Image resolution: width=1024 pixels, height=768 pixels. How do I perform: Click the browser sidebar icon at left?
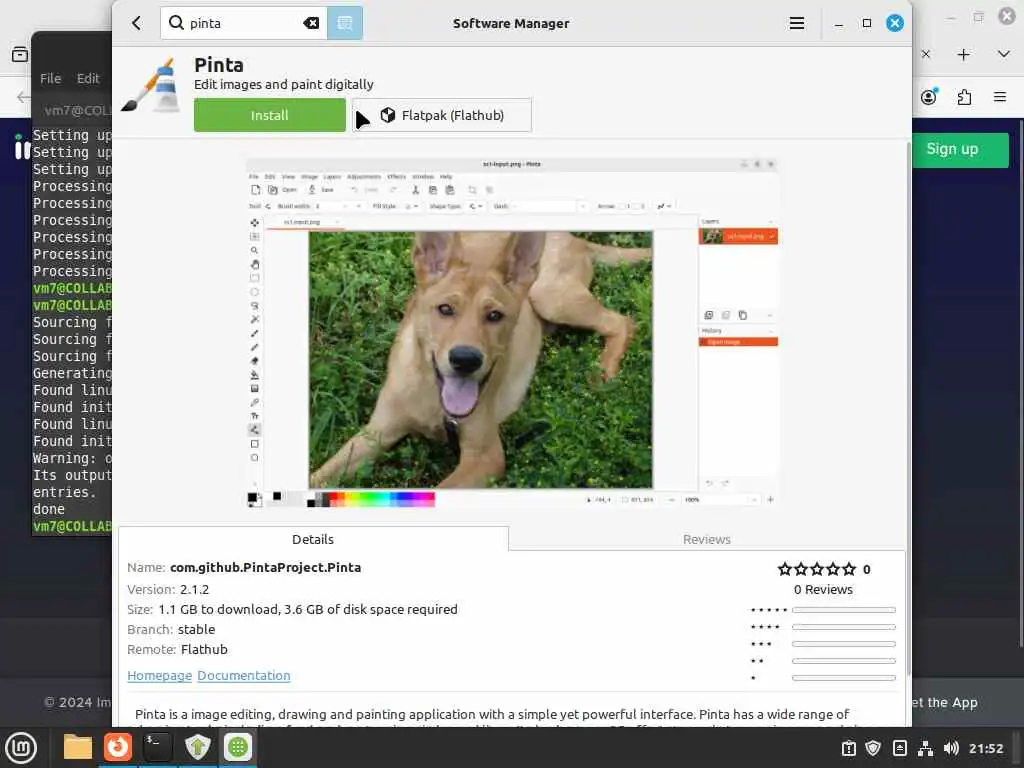(20, 55)
